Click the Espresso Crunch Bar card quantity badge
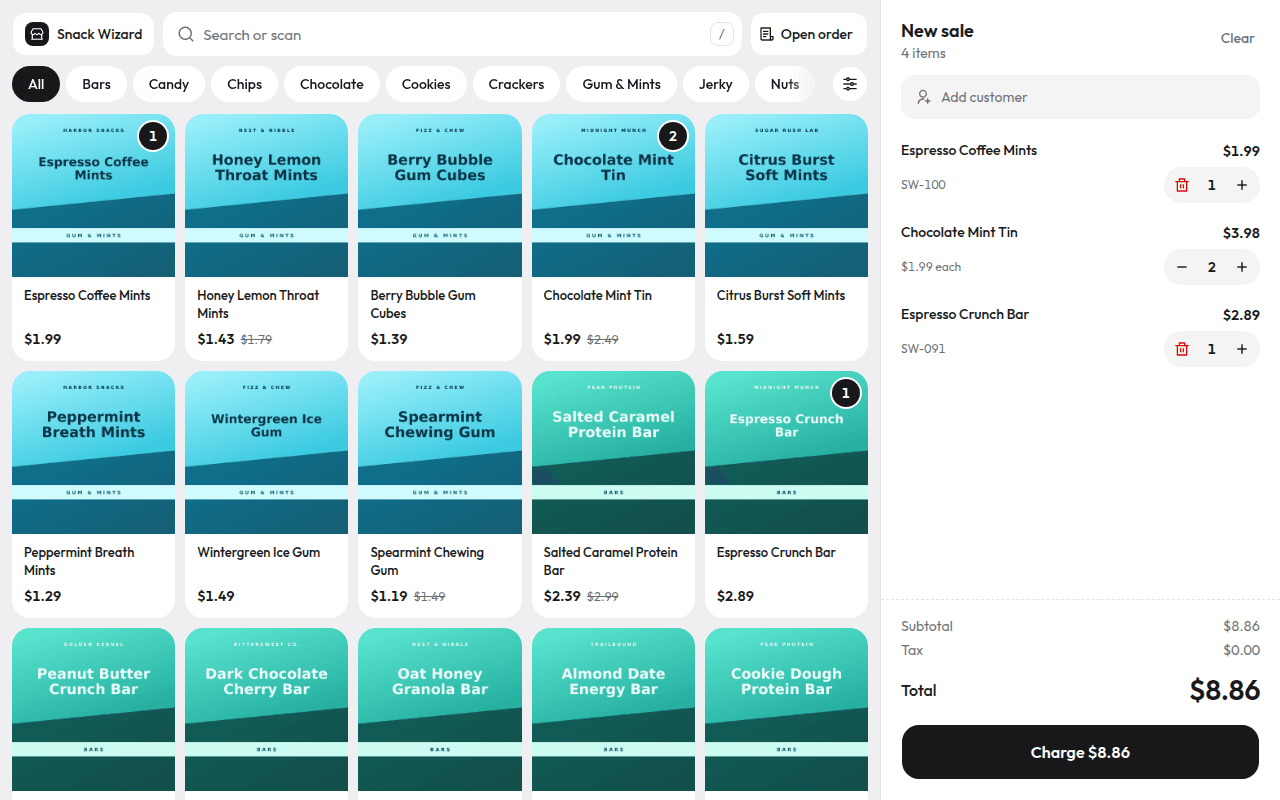Viewport: 1280px width, 800px height. point(845,393)
